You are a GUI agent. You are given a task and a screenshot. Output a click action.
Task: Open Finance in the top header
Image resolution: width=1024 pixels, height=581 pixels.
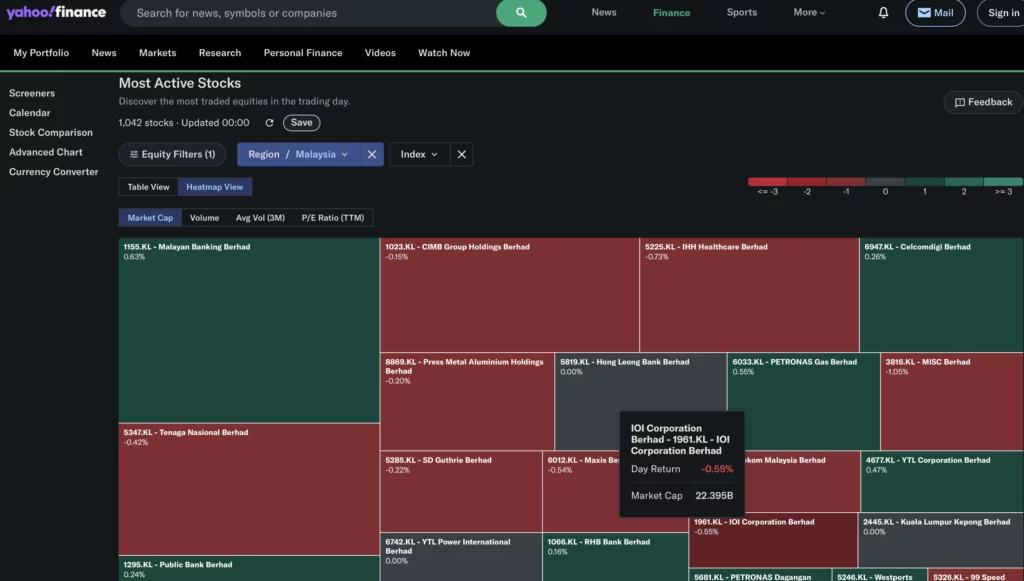[x=671, y=12]
